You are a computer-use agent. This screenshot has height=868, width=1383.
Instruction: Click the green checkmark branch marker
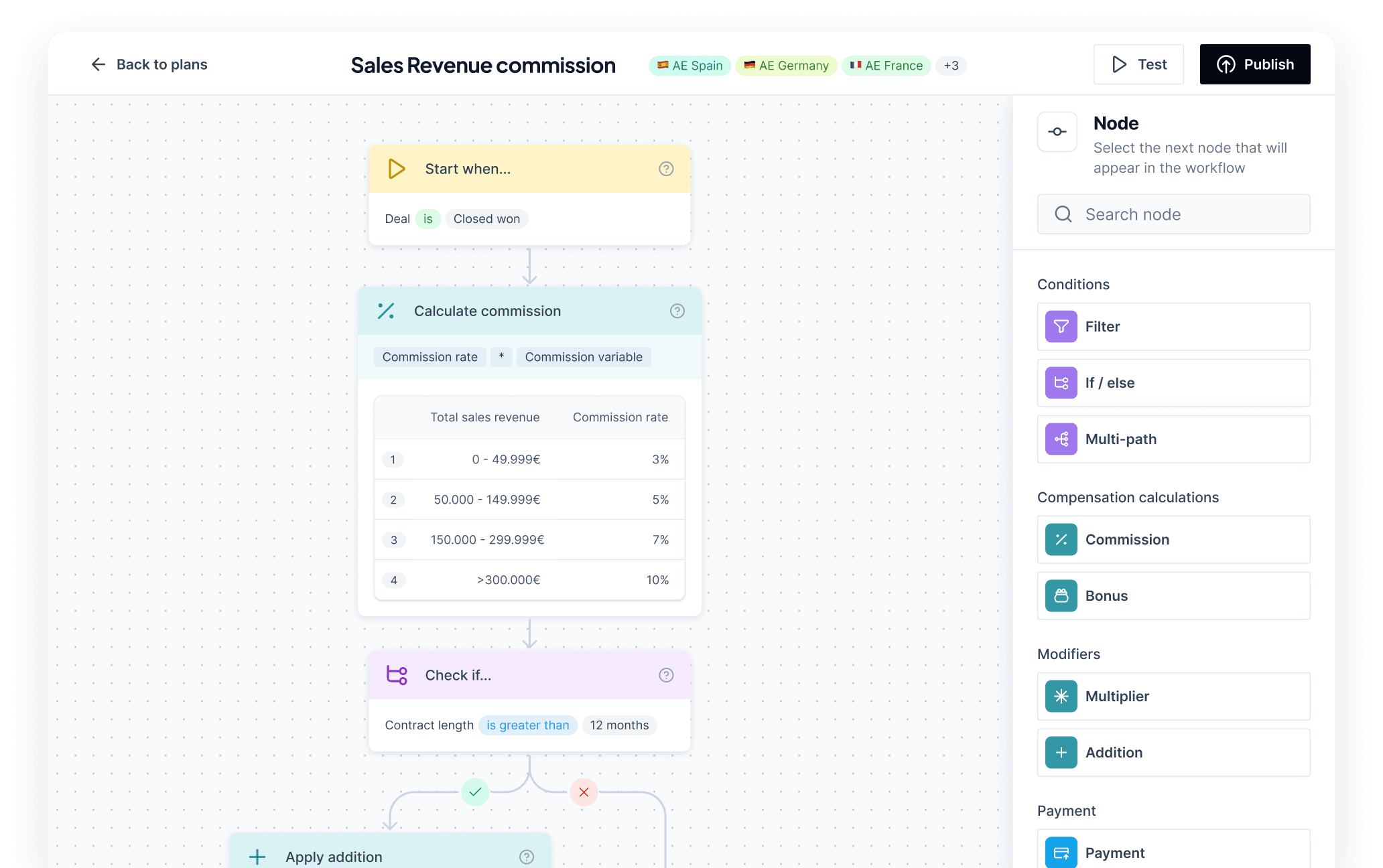pos(475,792)
